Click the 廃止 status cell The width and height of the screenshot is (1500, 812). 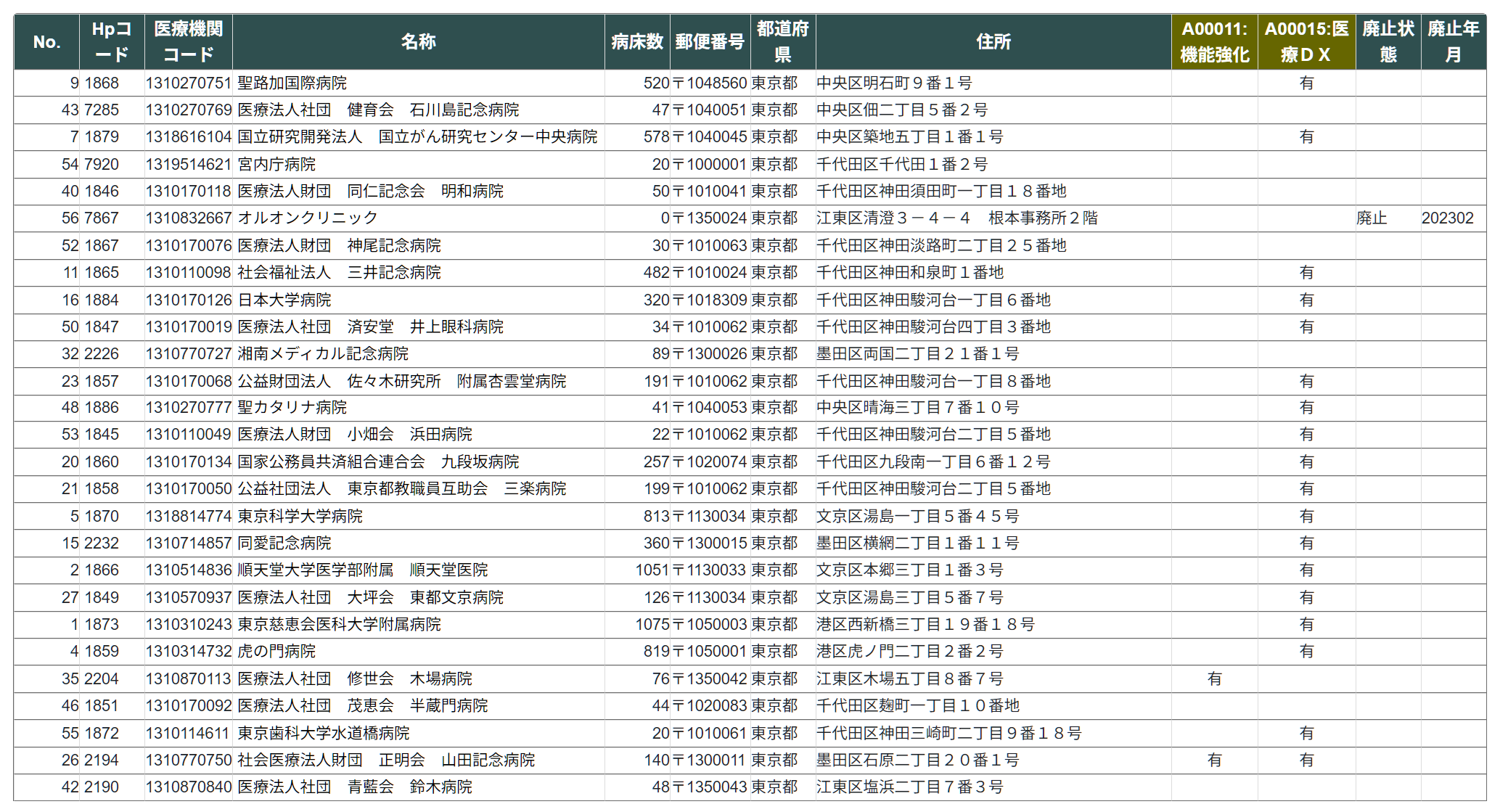[x=1388, y=218]
